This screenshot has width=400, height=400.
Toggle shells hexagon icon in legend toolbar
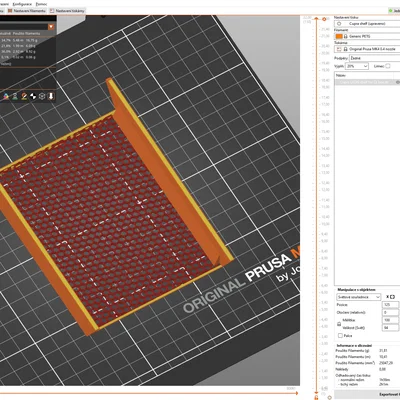pyautogui.click(x=42, y=96)
